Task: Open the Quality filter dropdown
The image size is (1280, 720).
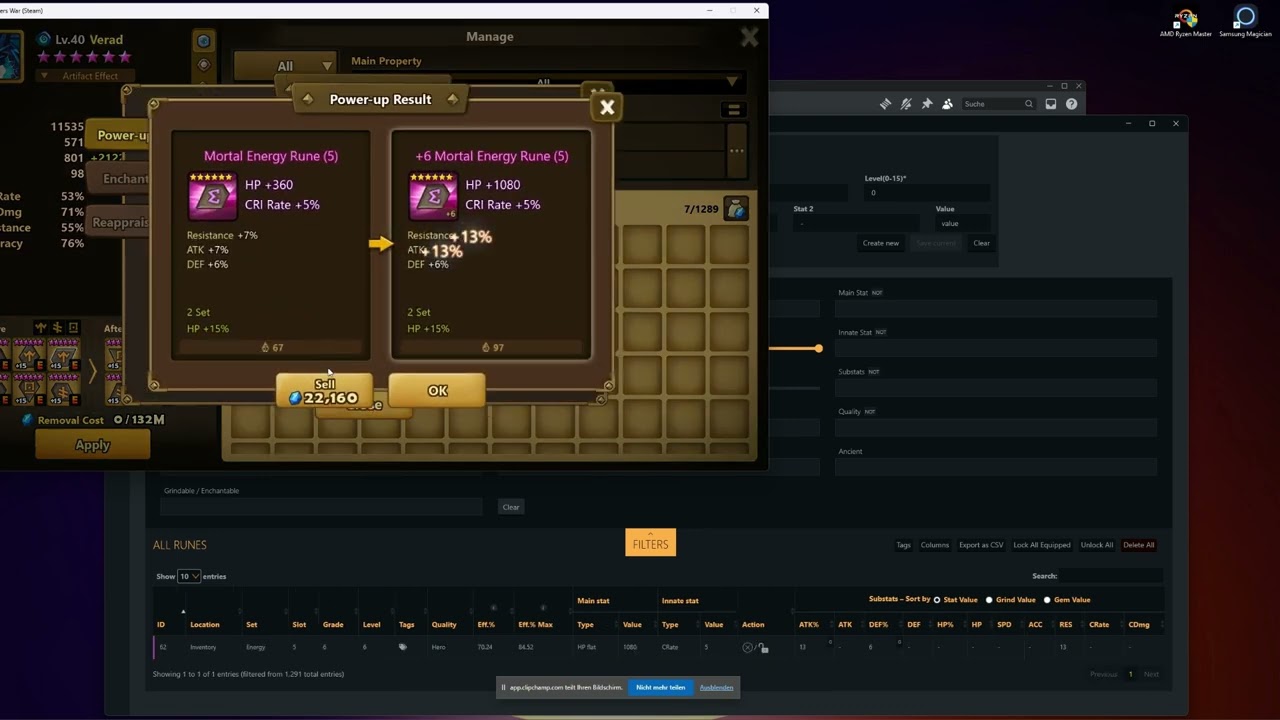Action: pos(996,428)
